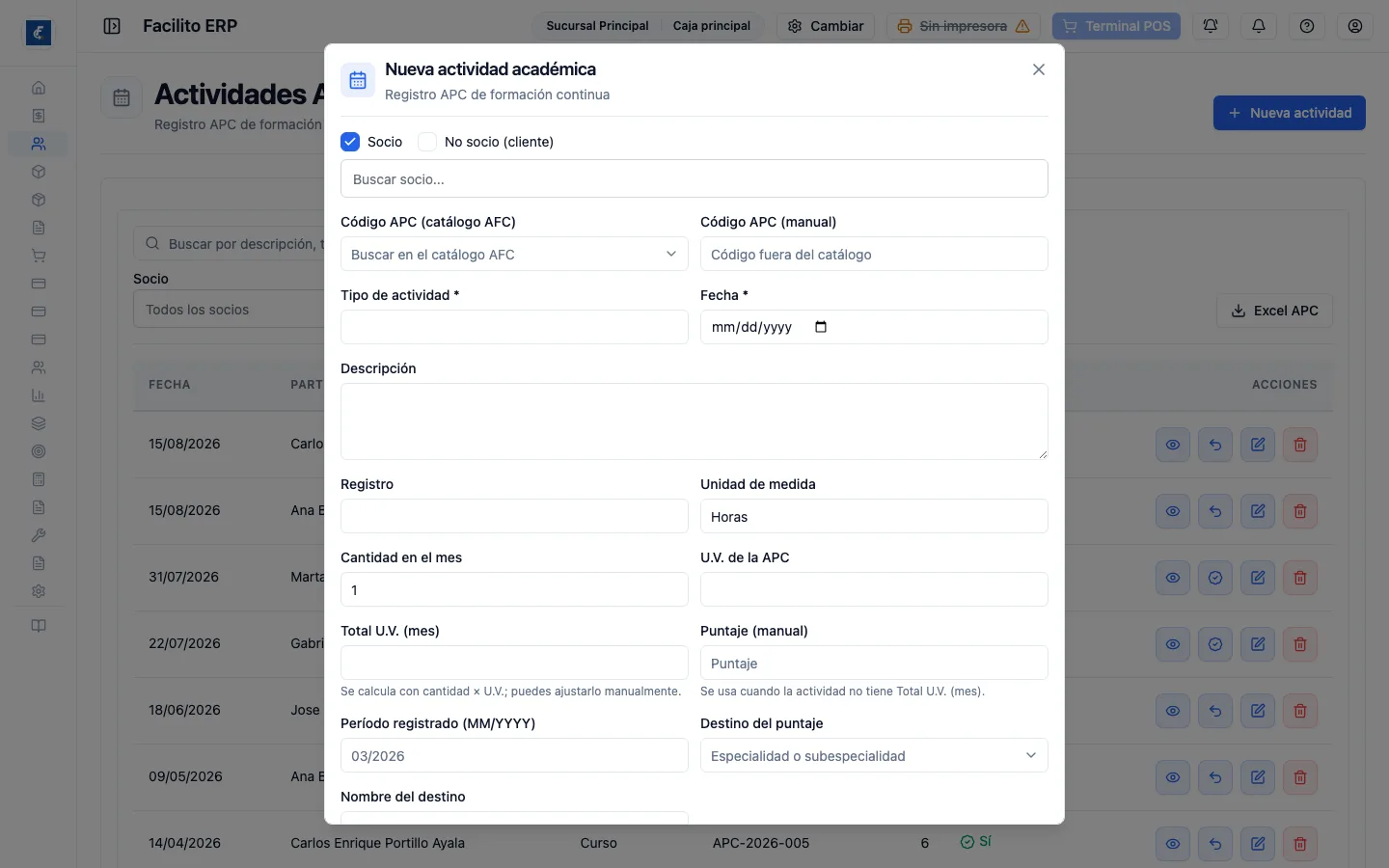Uncheck the Socio checkbox
1389x868 pixels.
350,142
